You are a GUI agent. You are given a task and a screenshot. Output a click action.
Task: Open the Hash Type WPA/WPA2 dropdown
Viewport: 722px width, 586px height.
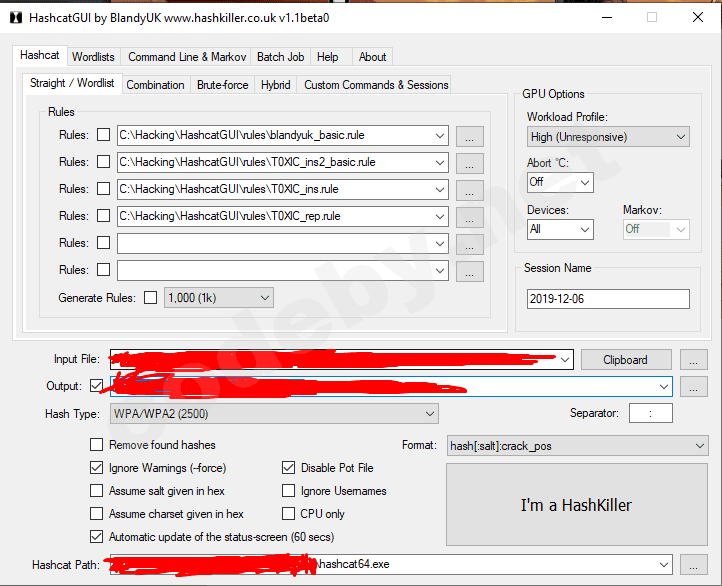(274, 413)
